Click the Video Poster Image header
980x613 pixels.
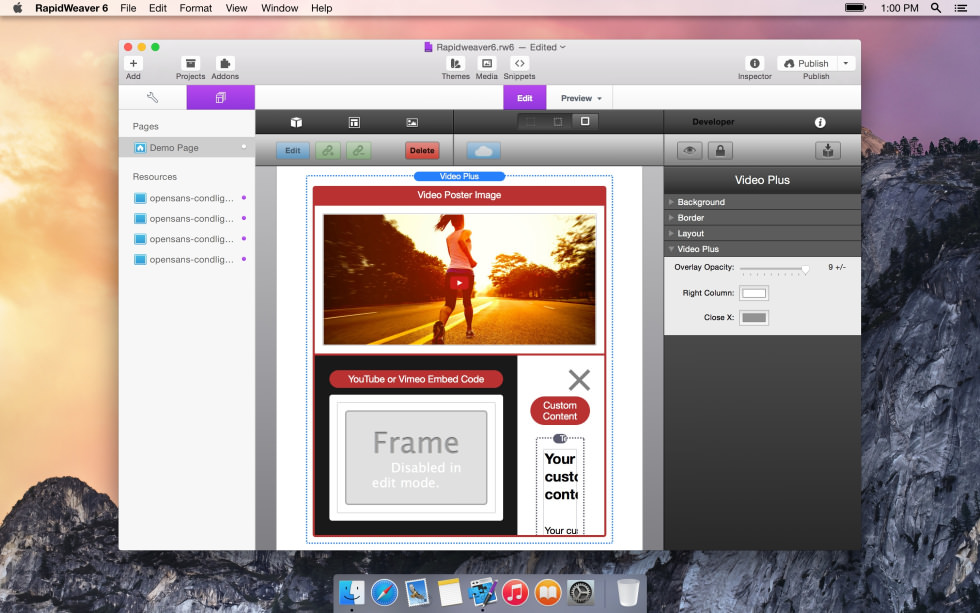click(459, 195)
